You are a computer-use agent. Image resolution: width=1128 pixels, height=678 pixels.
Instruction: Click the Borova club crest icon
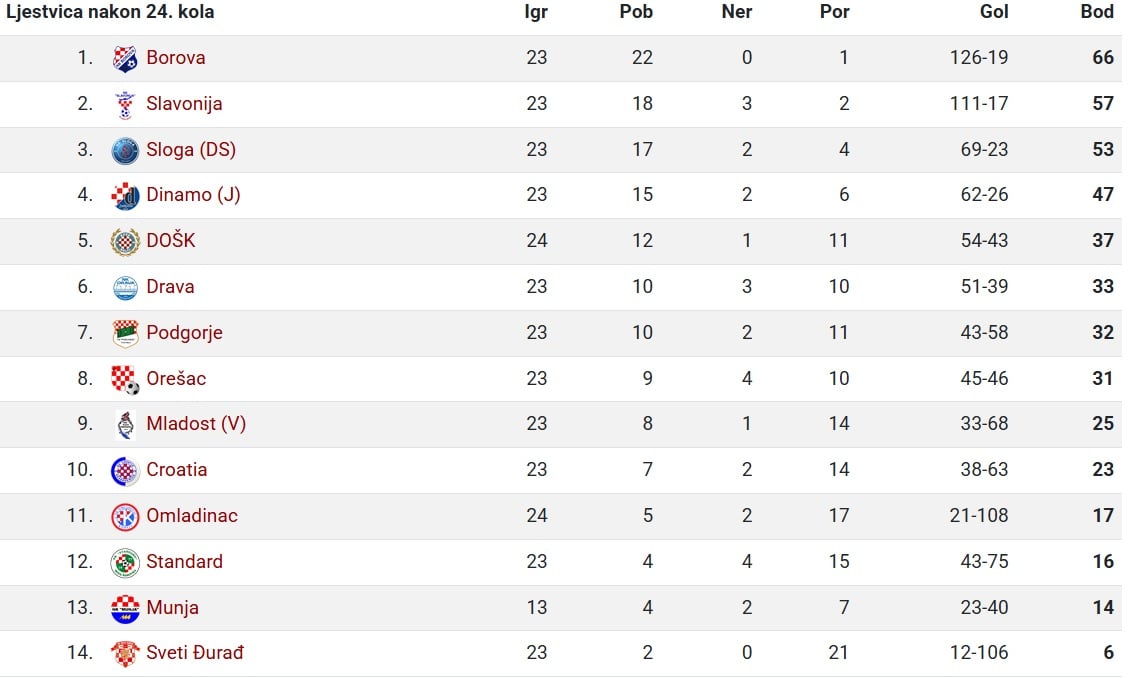125,58
